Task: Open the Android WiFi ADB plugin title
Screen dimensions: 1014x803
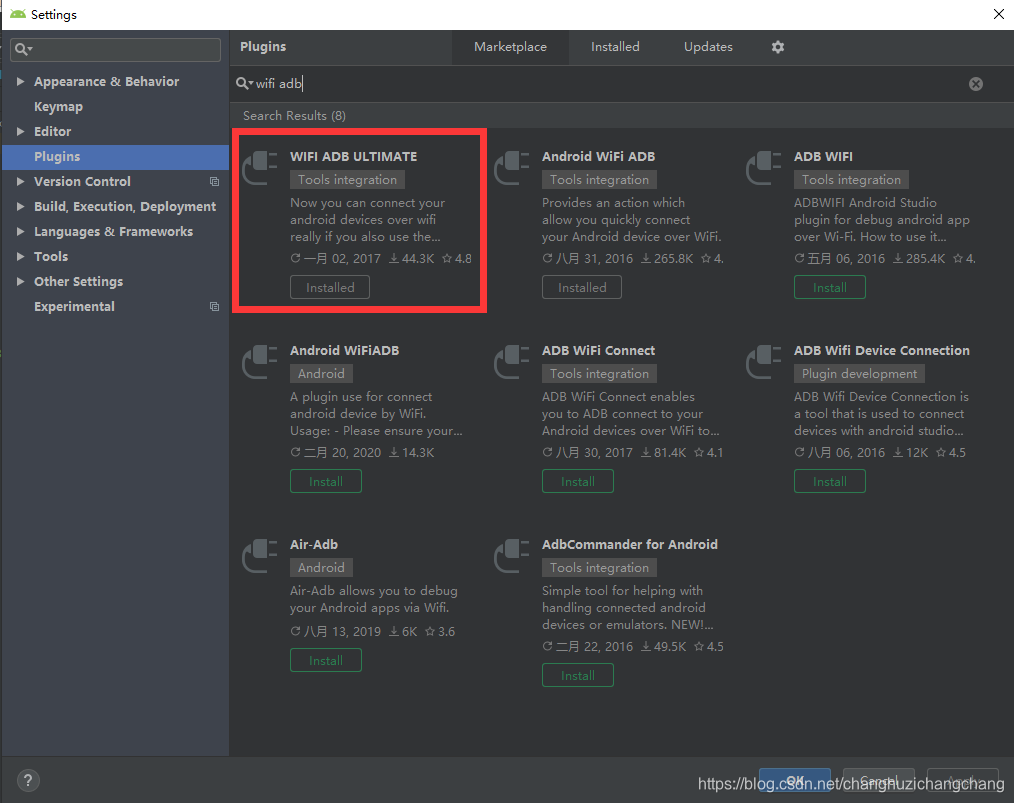Action: point(598,156)
